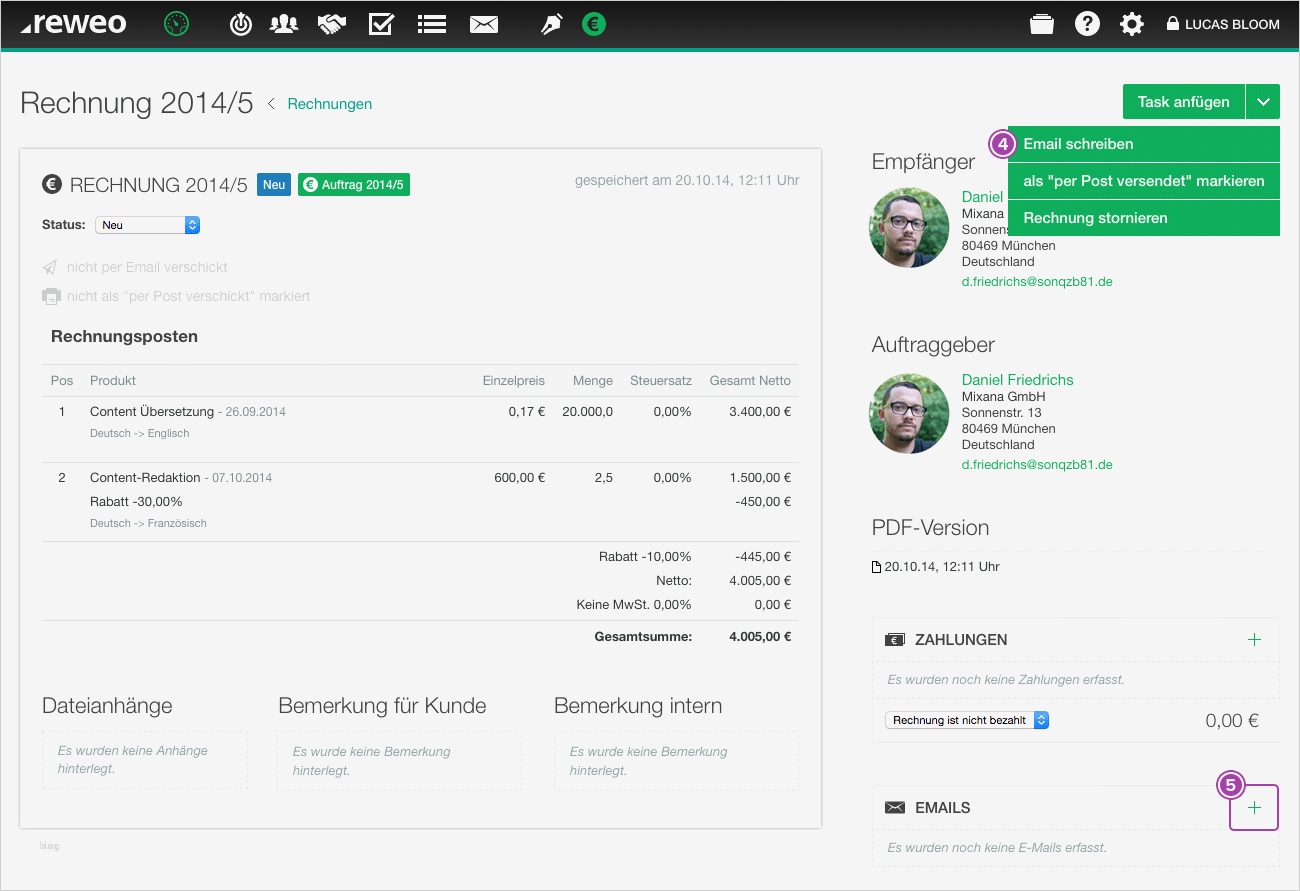The width and height of the screenshot is (1300, 891).
Task: Click the '1.500,00 €' net amount
Action: pos(760,477)
